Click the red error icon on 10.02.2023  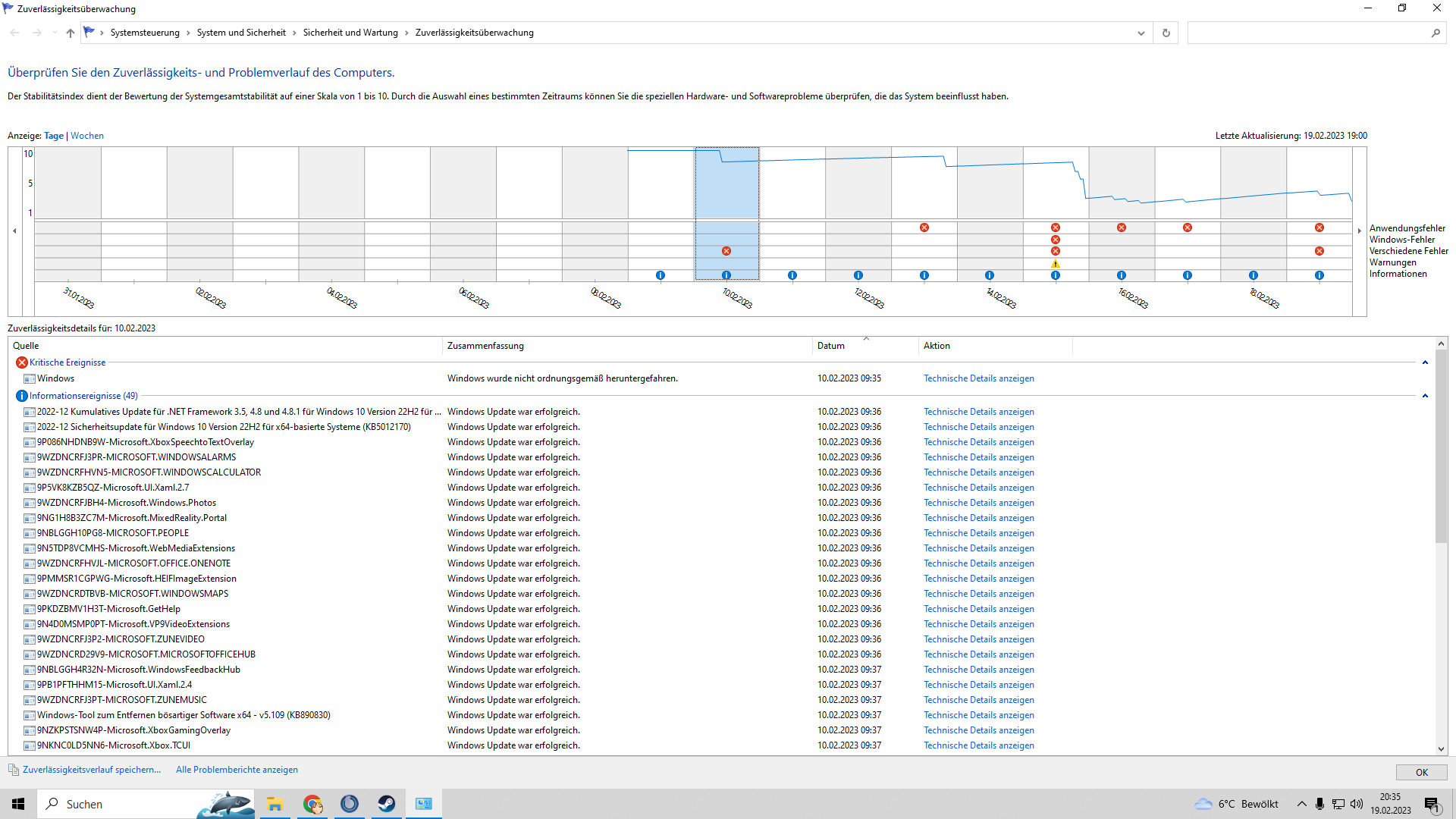coord(726,251)
